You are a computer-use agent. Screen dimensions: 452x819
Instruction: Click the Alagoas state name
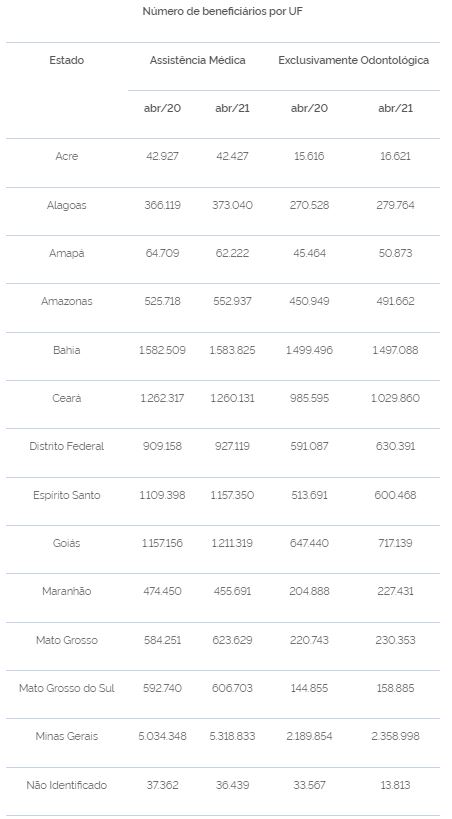pos(66,205)
